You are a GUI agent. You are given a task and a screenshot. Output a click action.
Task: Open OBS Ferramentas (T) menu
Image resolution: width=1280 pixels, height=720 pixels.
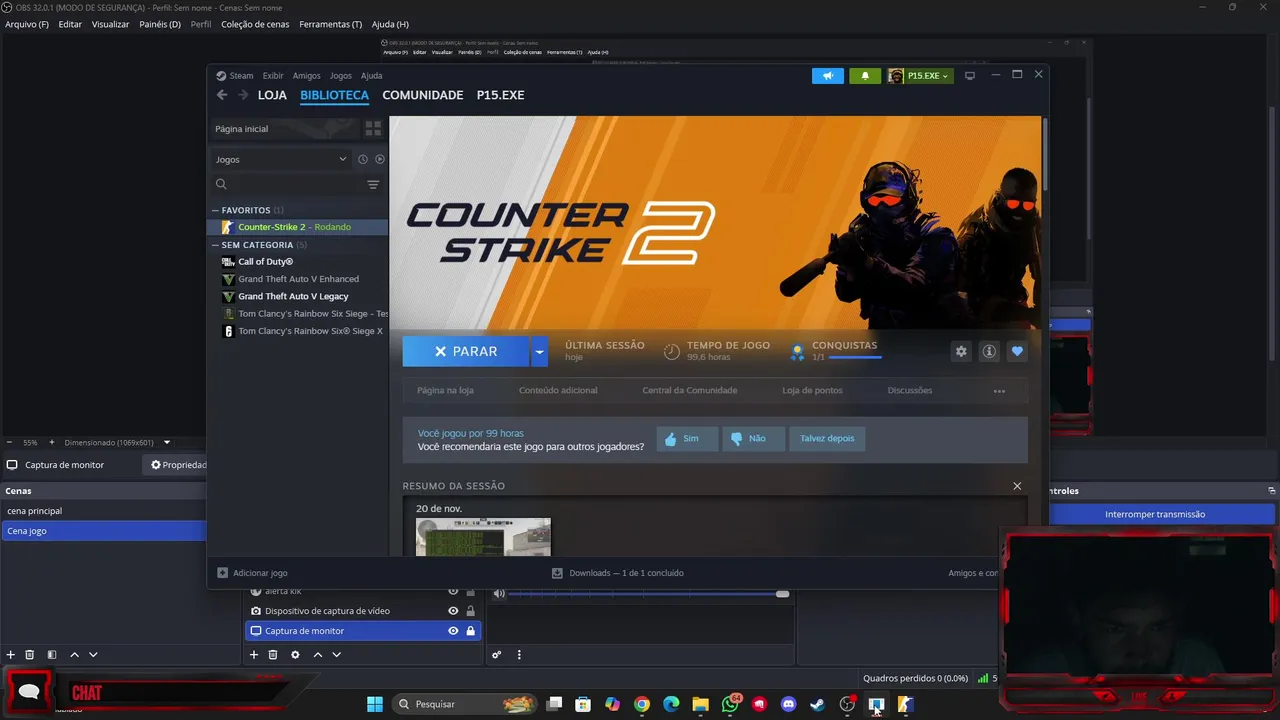point(331,24)
